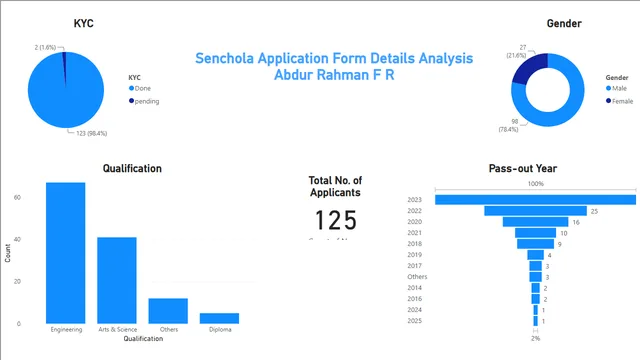Image resolution: width=640 pixels, height=360 pixels.
Task: Click the 2023 year label in funnel
Action: tap(414, 200)
